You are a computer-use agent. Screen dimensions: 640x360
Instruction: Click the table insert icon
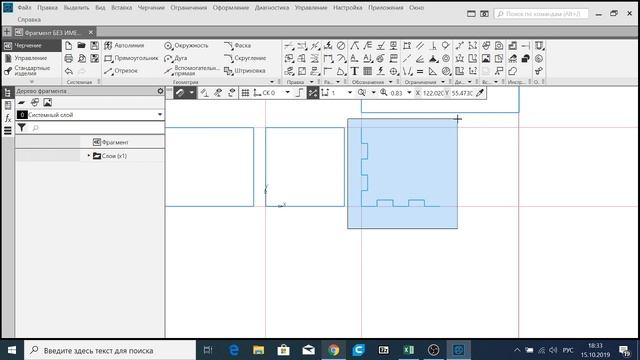click(367, 71)
